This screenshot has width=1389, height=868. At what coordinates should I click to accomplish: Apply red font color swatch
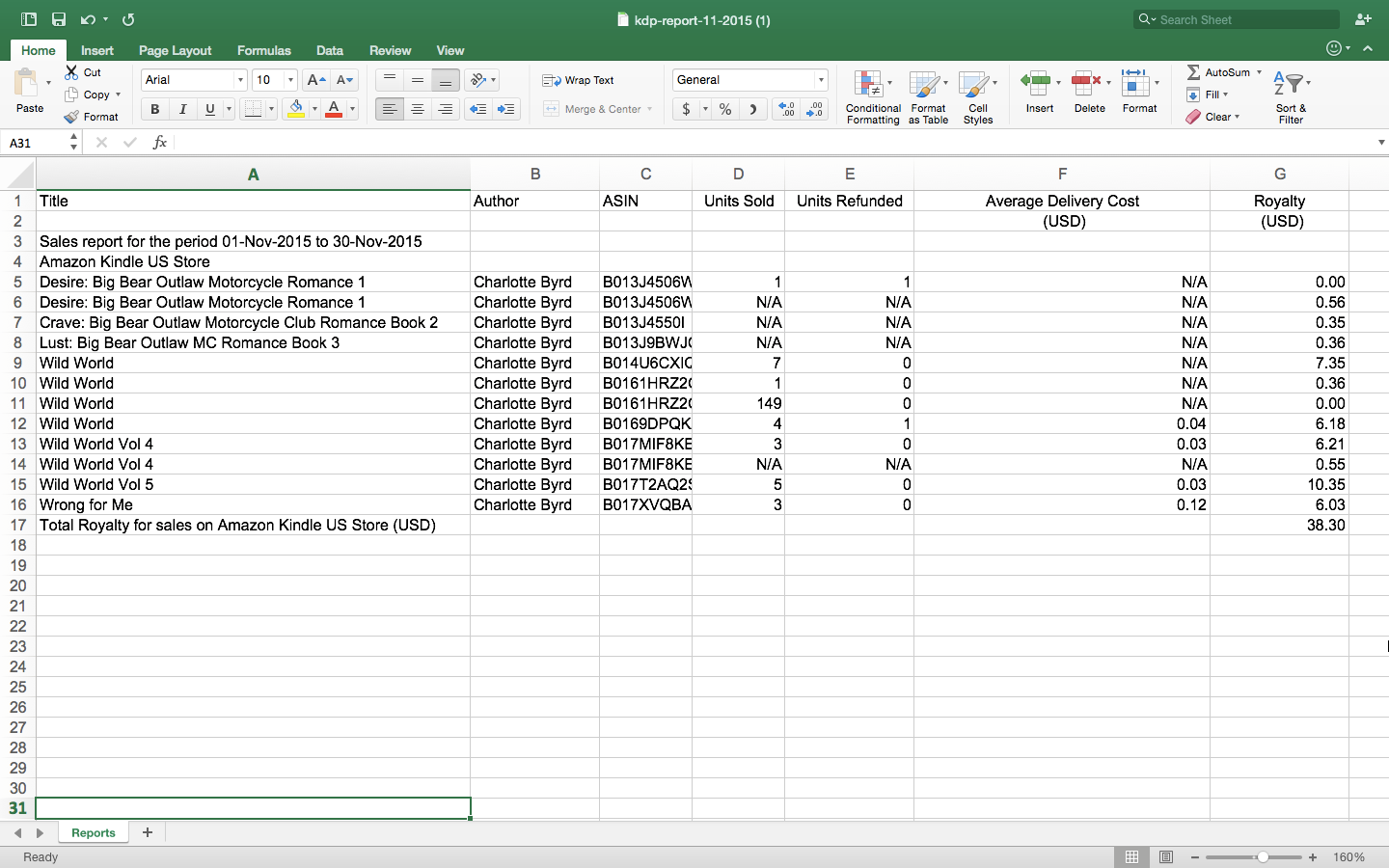click(x=334, y=109)
